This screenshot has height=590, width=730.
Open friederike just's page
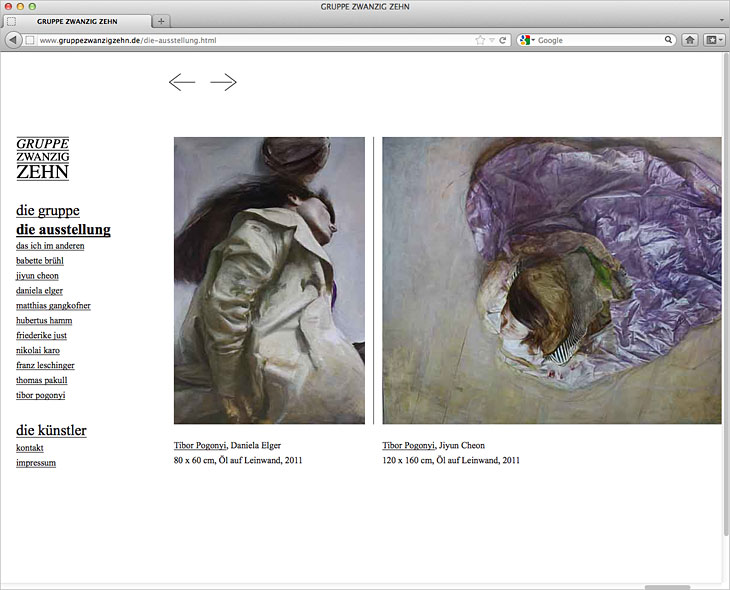click(41, 335)
